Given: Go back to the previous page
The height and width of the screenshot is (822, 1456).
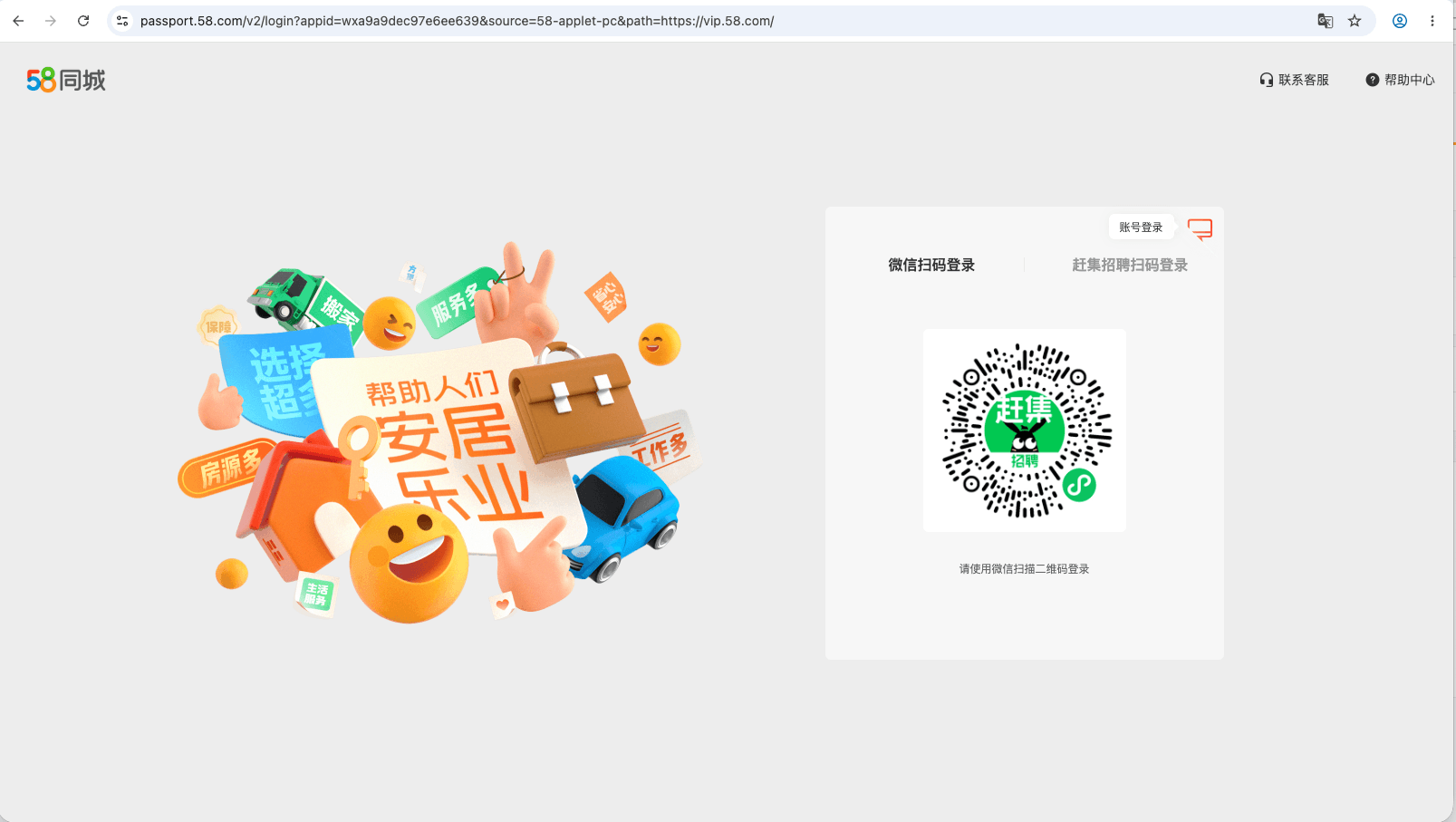Looking at the screenshot, I should (x=18, y=21).
